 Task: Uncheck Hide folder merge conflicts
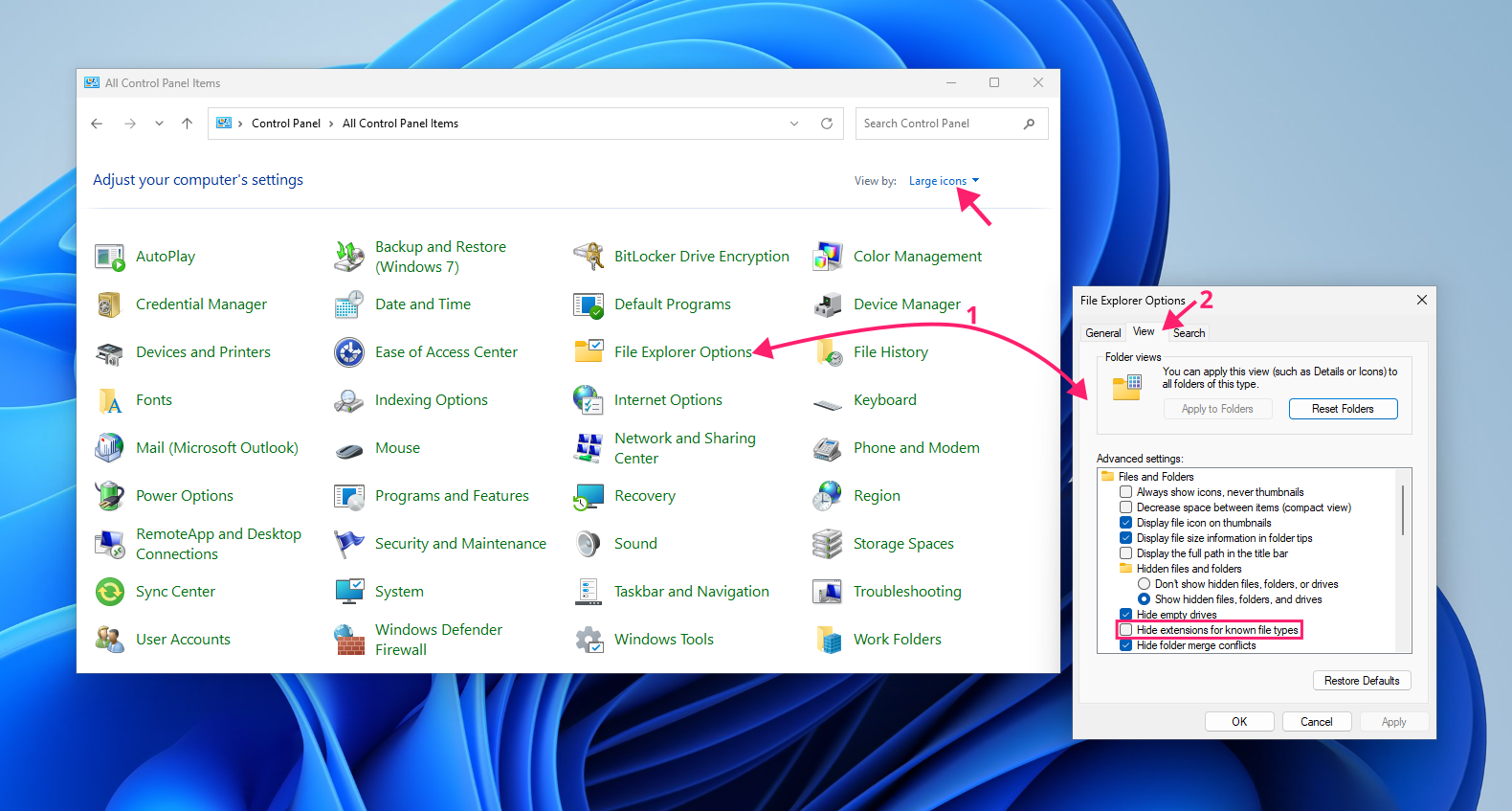pos(1126,645)
